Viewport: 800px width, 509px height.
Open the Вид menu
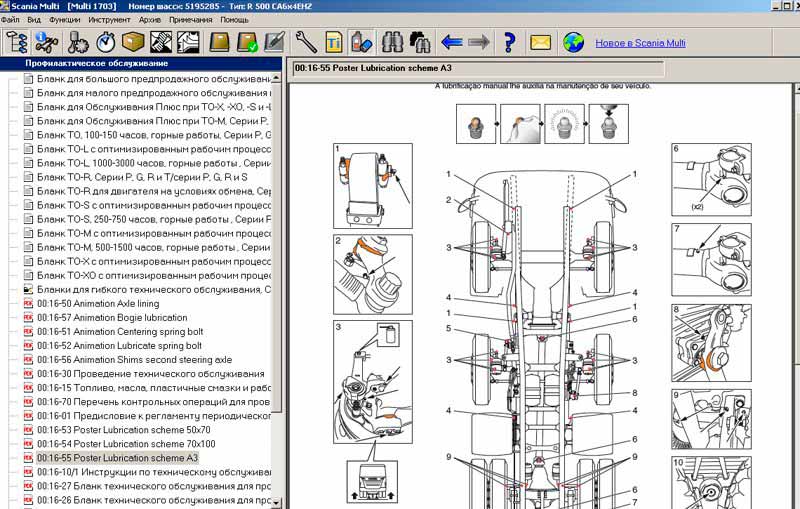(34, 19)
